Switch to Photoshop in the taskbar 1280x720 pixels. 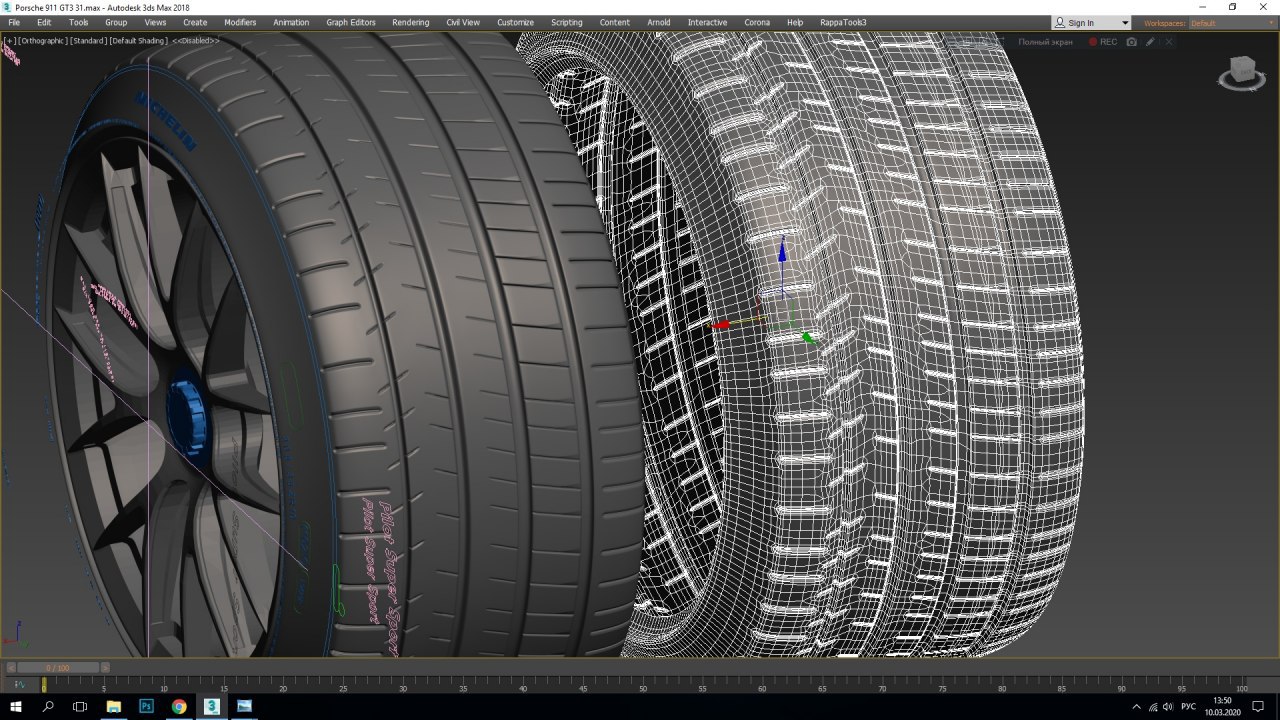146,706
